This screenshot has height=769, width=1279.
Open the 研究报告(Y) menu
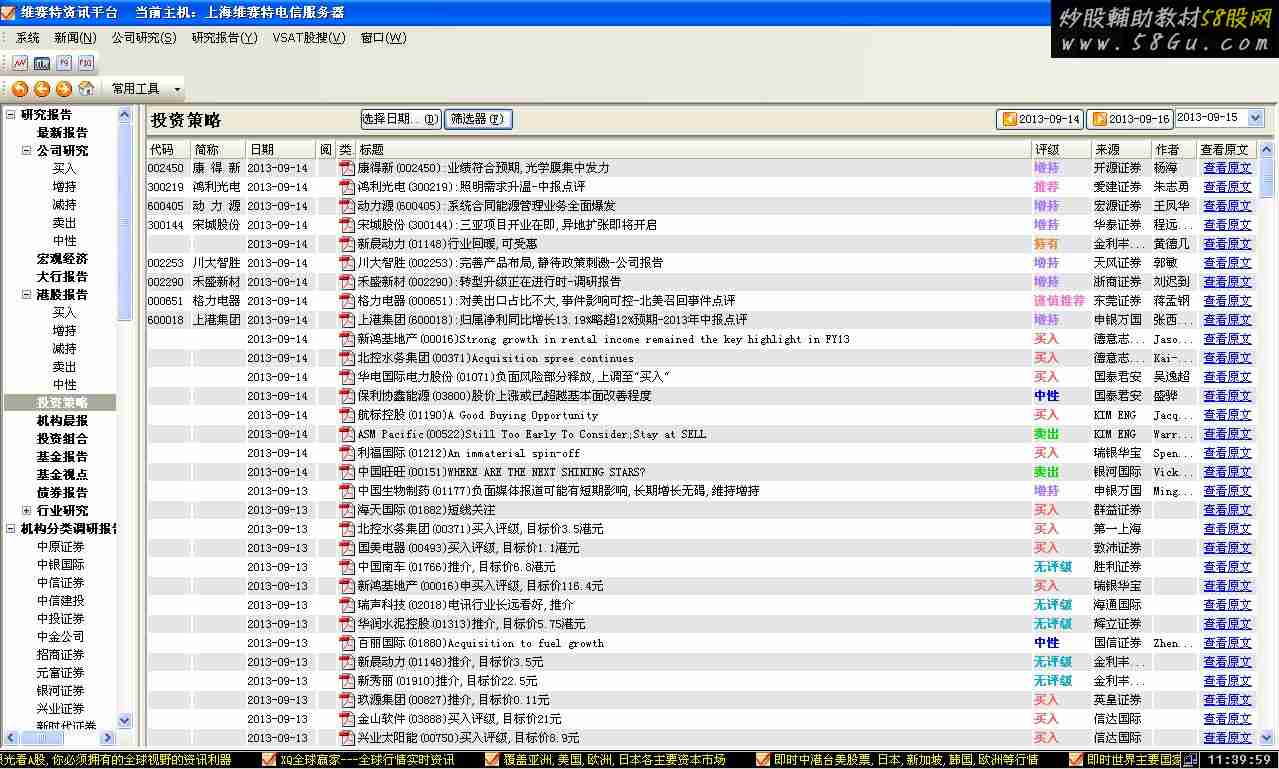point(224,38)
